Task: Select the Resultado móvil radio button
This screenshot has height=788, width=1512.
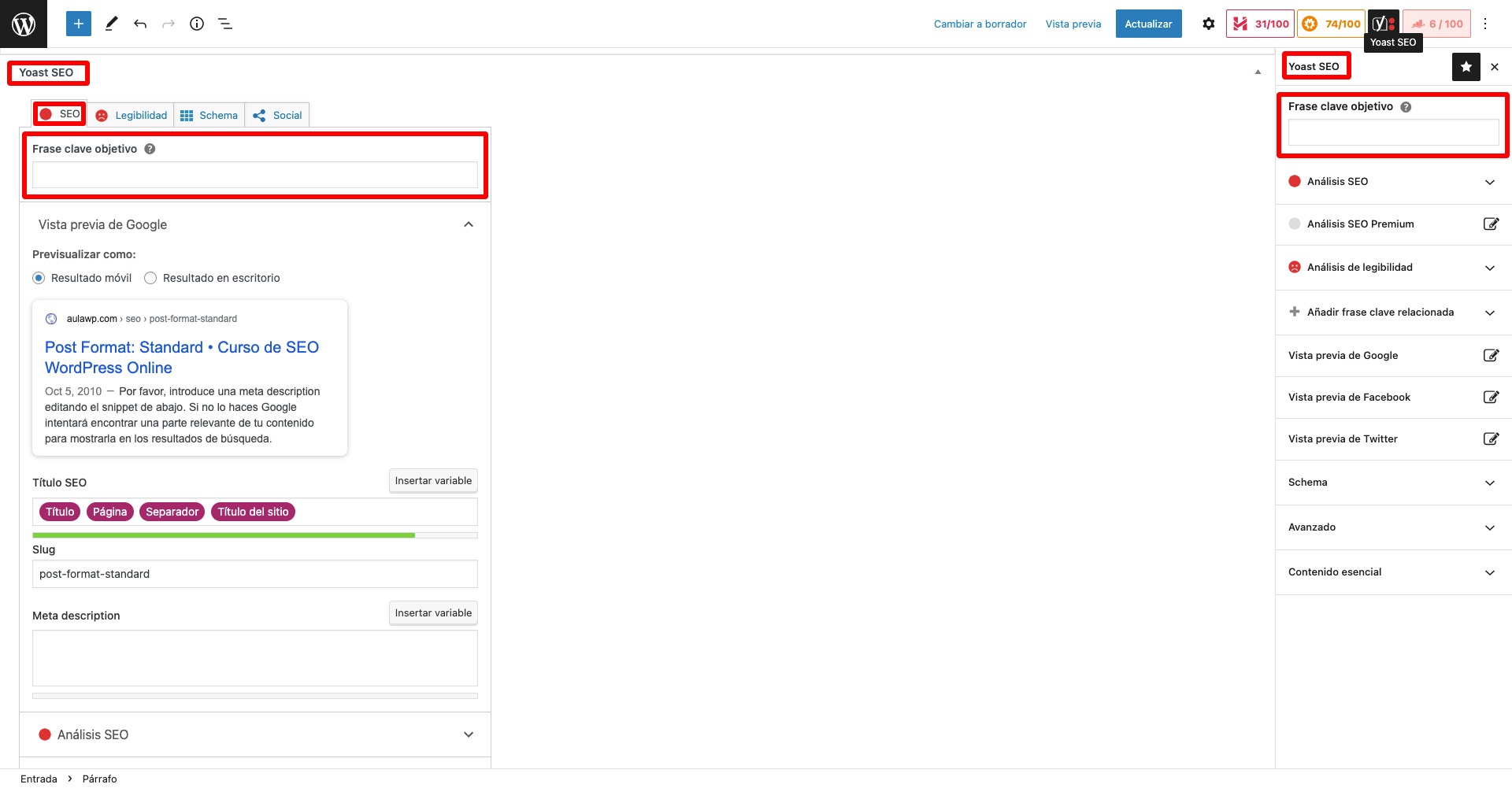Action: point(39,278)
